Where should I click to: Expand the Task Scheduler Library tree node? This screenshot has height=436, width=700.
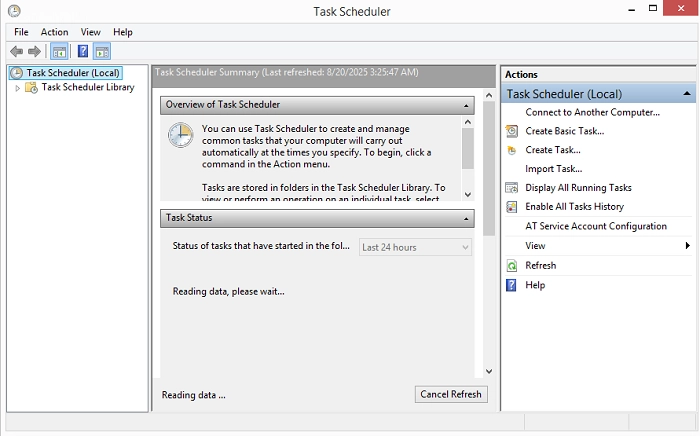pos(17,88)
